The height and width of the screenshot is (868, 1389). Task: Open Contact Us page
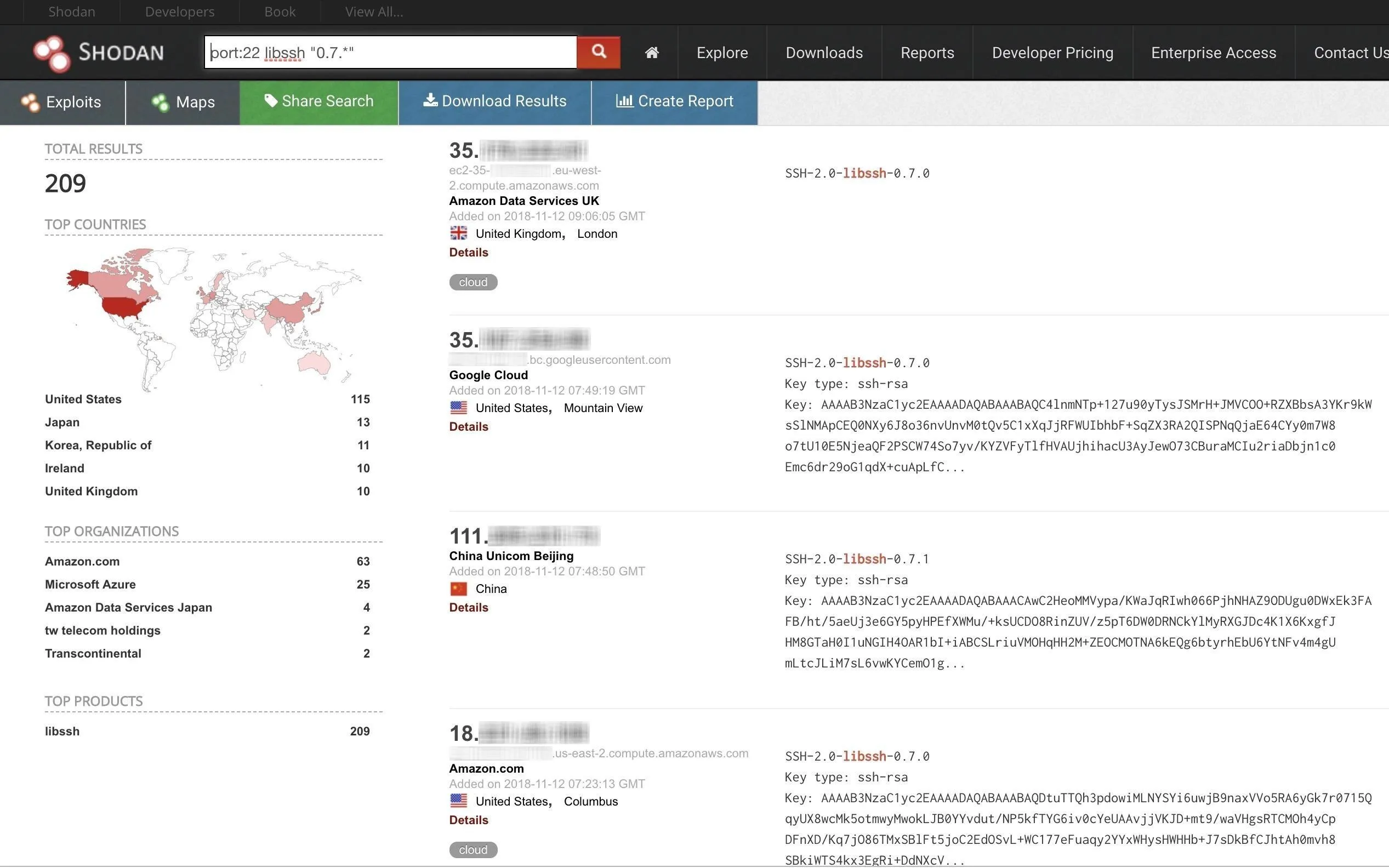click(x=1351, y=53)
